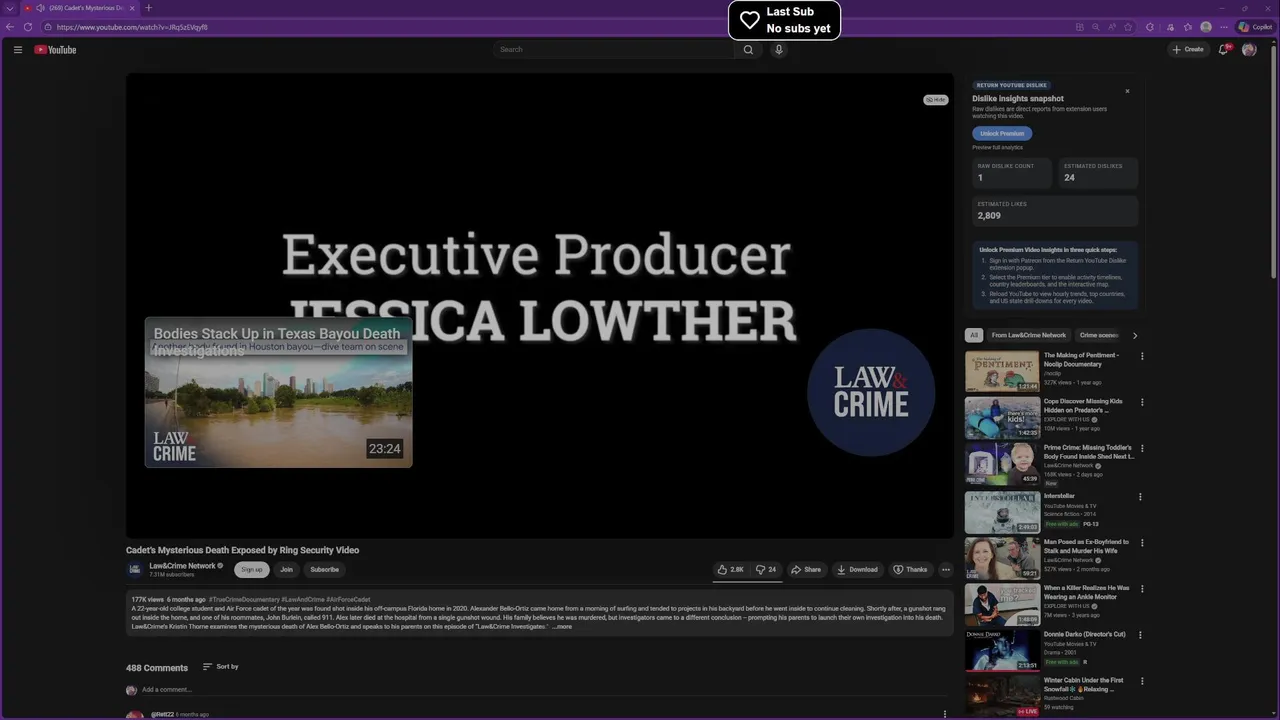Open Prime Crime Missing Toddler's Body video
The image size is (1280, 720).
click(1002, 465)
